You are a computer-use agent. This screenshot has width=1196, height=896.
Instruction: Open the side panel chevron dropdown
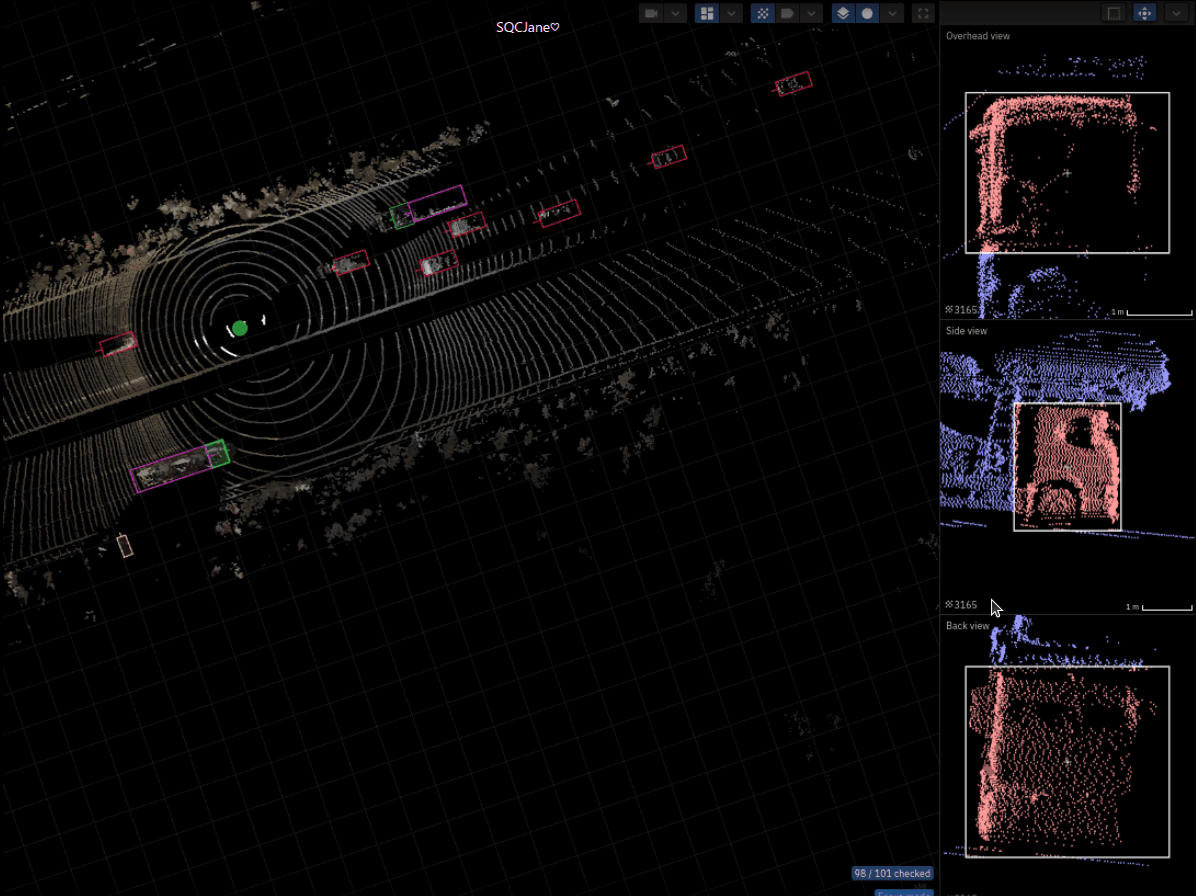[x=1175, y=13]
